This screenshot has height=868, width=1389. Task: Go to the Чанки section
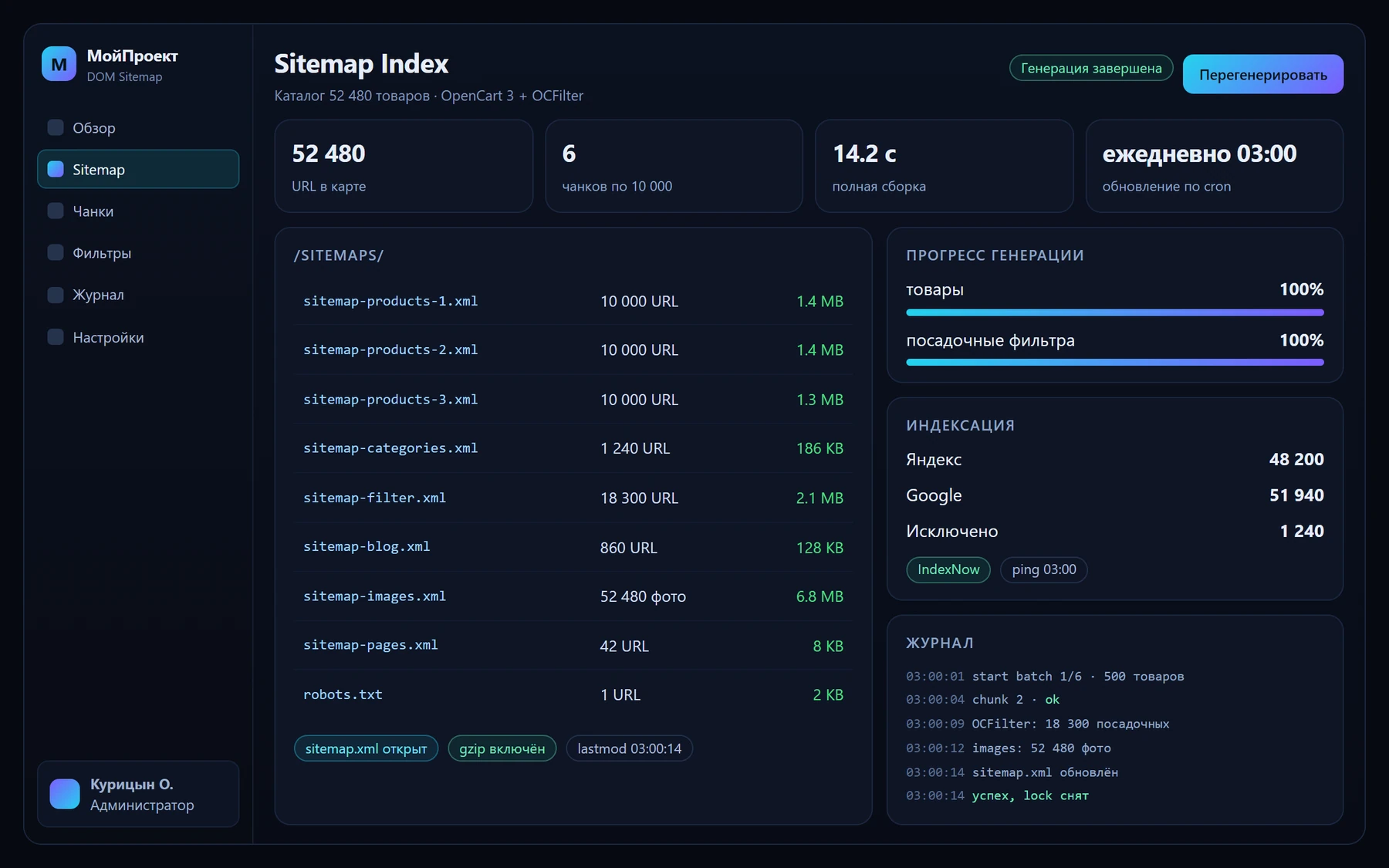[138, 211]
